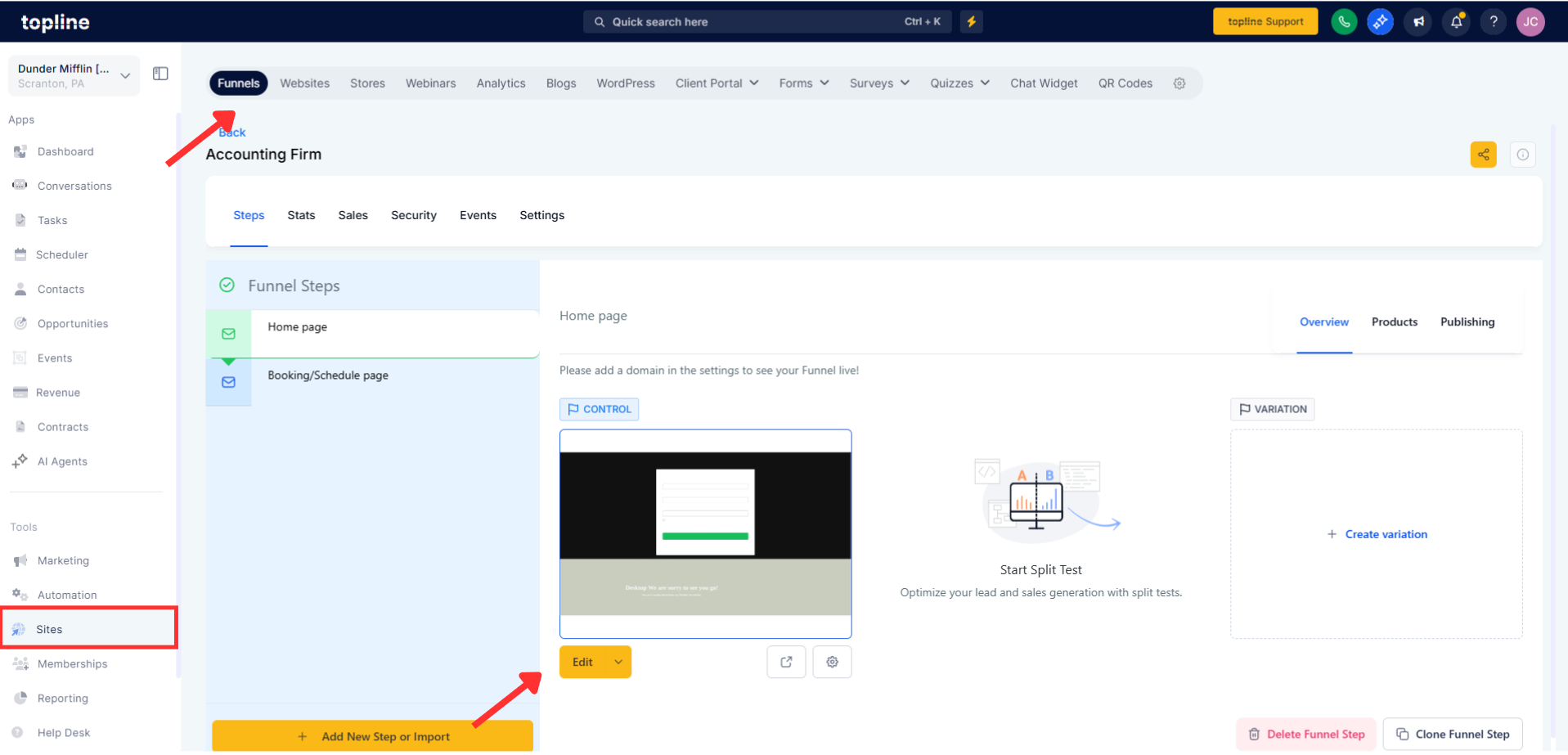Switch to the Security tab
This screenshot has height=755, width=1568.
click(x=414, y=215)
